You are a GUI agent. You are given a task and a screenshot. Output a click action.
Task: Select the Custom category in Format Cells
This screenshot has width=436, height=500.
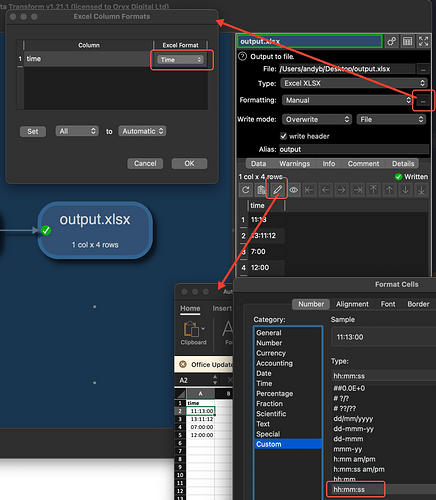288,444
